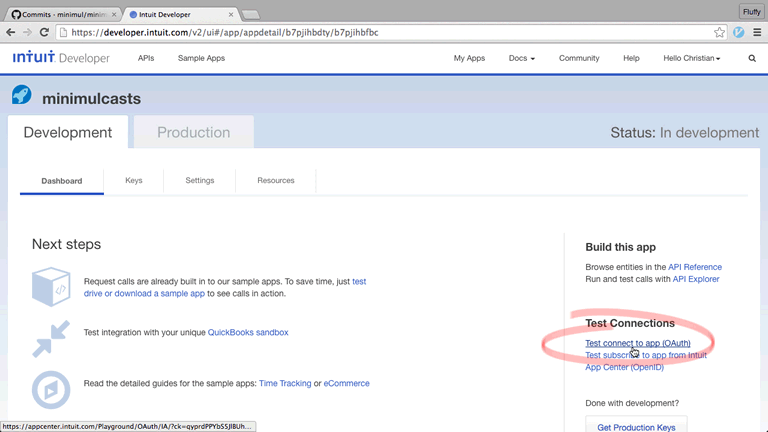Click the page icon in the address bar
The width and height of the screenshot is (768, 432).
pyautogui.click(x=63, y=32)
